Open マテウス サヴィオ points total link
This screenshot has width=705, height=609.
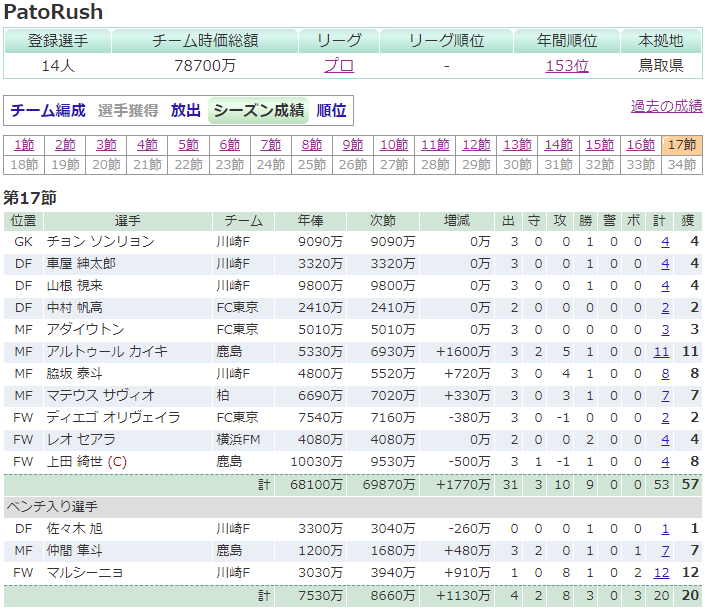pyautogui.click(x=665, y=396)
